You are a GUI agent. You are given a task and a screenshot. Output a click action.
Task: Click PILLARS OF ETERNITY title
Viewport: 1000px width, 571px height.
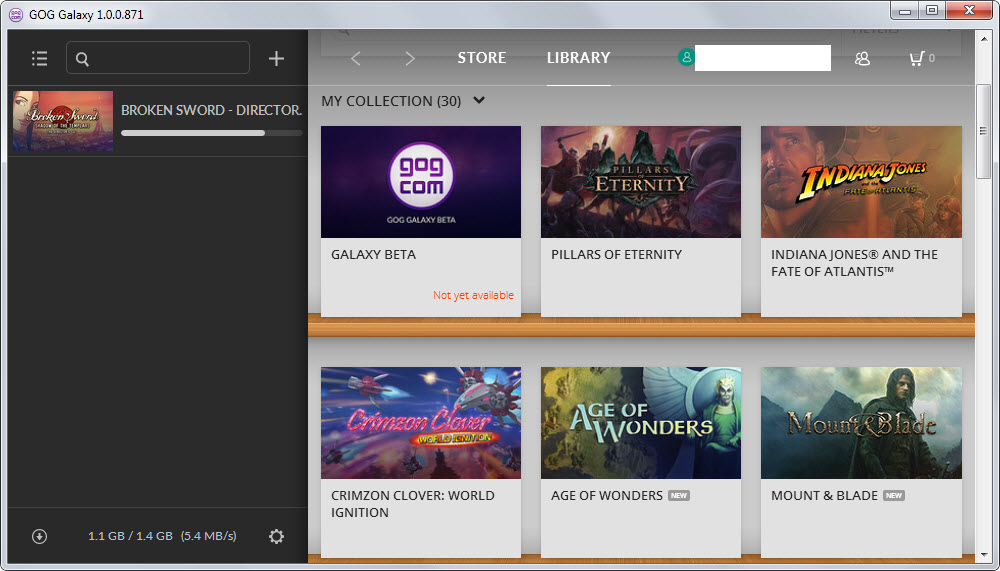(x=617, y=255)
